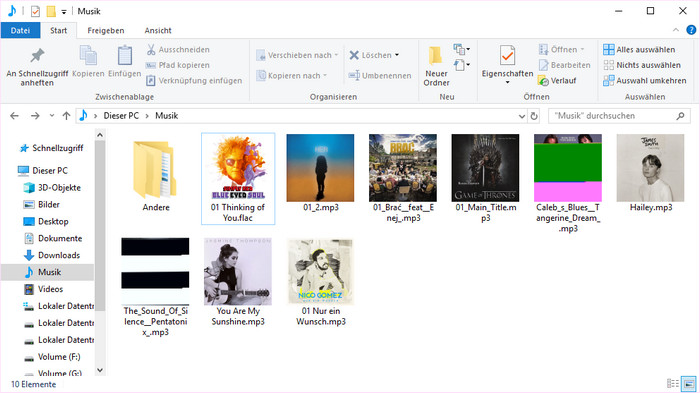Viewport: 700px width, 393px height.
Task: Open the Datei menu tab
Action: click(21, 30)
